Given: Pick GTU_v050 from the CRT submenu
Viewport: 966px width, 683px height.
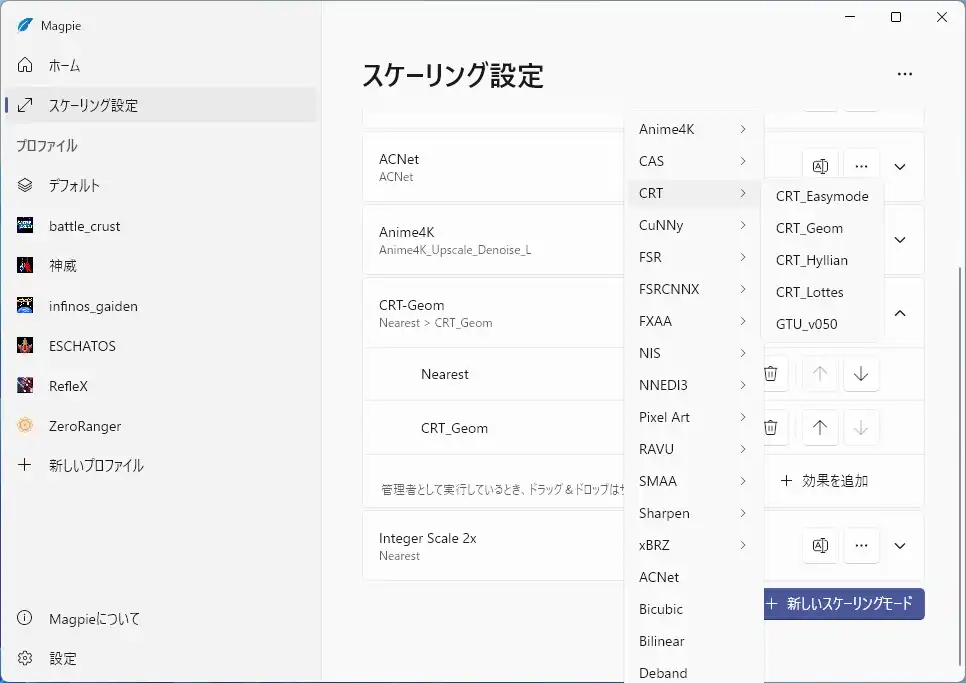Looking at the screenshot, I should (x=806, y=324).
